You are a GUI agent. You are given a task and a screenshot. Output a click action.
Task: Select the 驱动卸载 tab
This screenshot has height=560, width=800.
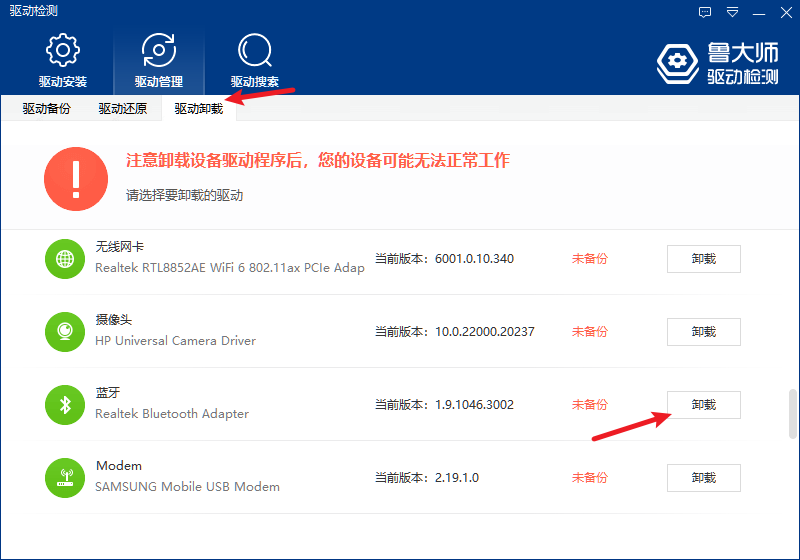point(199,109)
